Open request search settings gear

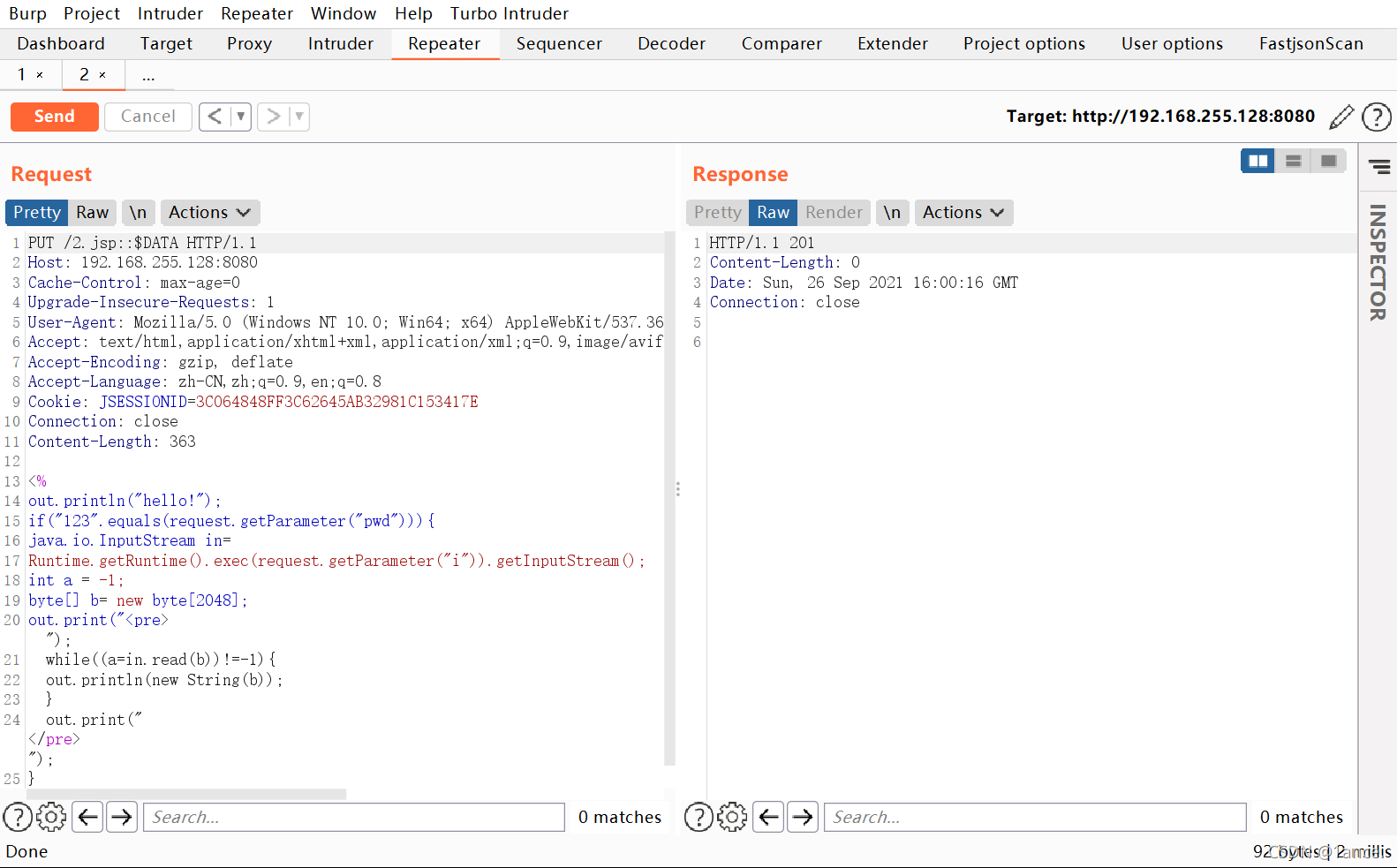[x=51, y=818]
